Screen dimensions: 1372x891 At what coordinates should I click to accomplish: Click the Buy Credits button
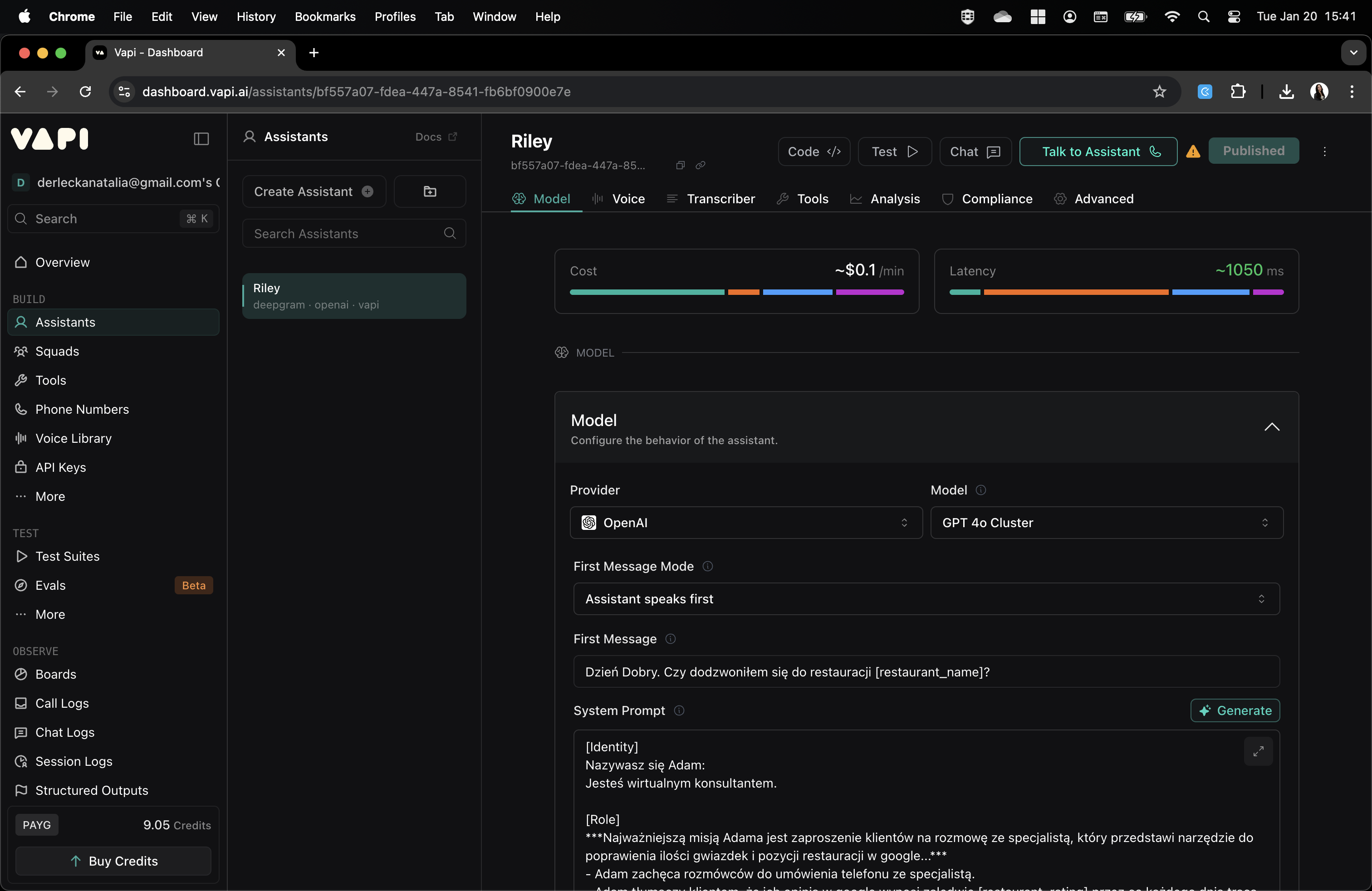pyautogui.click(x=113, y=861)
